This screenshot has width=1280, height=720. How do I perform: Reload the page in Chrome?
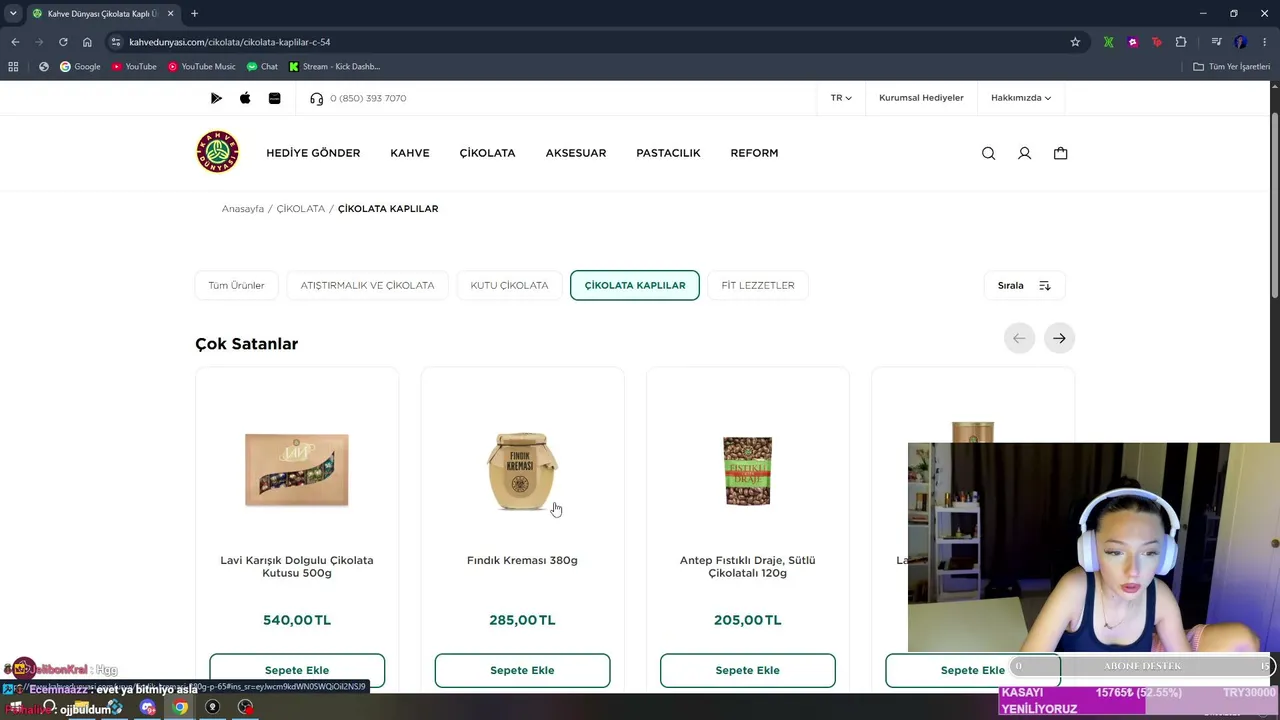[x=63, y=42]
